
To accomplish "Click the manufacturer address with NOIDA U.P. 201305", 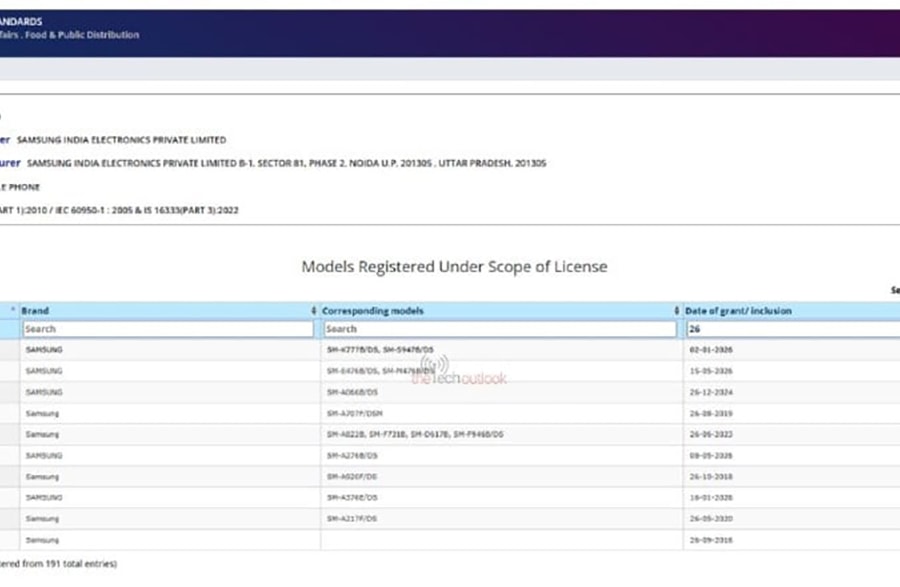I will coord(286,163).
